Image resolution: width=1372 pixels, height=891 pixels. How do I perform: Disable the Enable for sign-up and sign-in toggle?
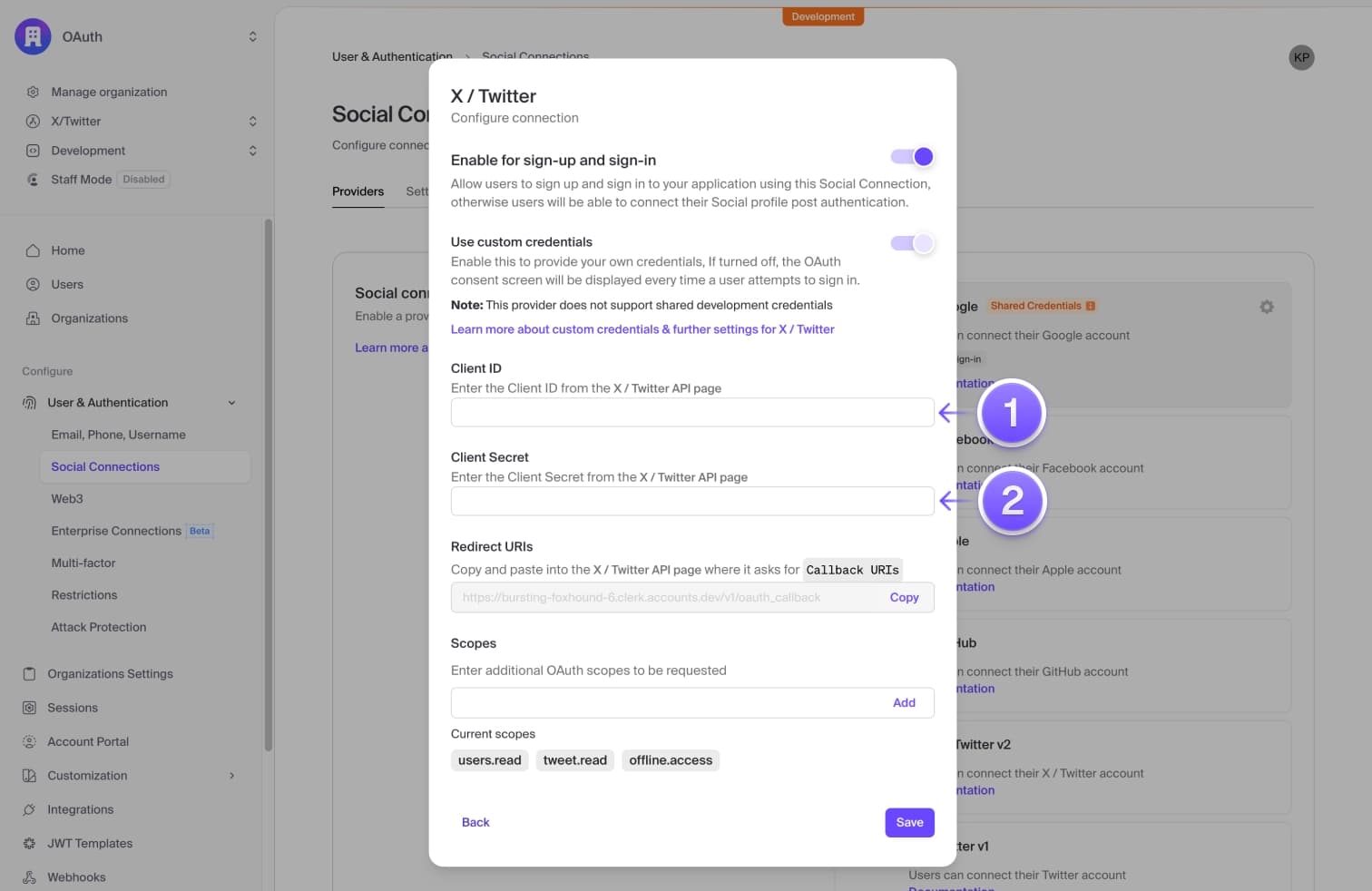click(912, 156)
